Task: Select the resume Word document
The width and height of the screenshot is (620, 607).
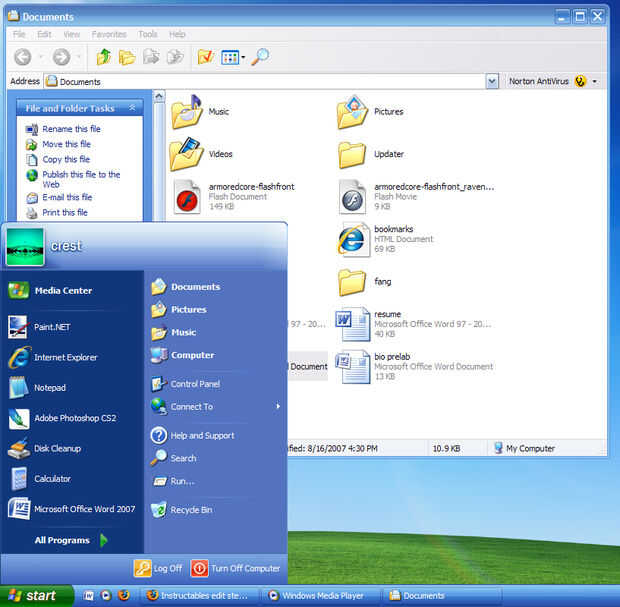Action: [413, 324]
